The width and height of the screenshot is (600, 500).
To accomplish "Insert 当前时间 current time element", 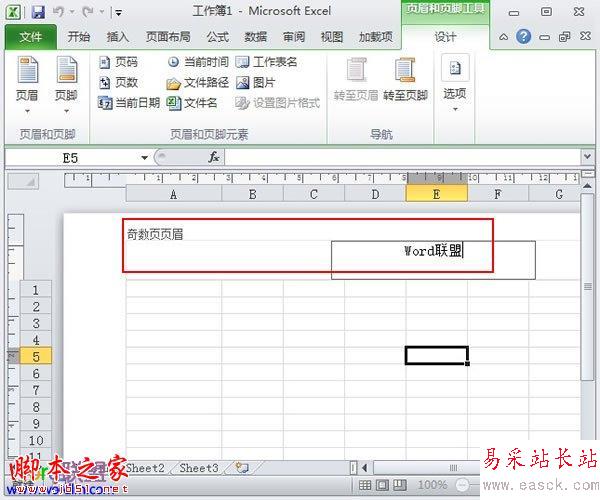I will (x=198, y=62).
